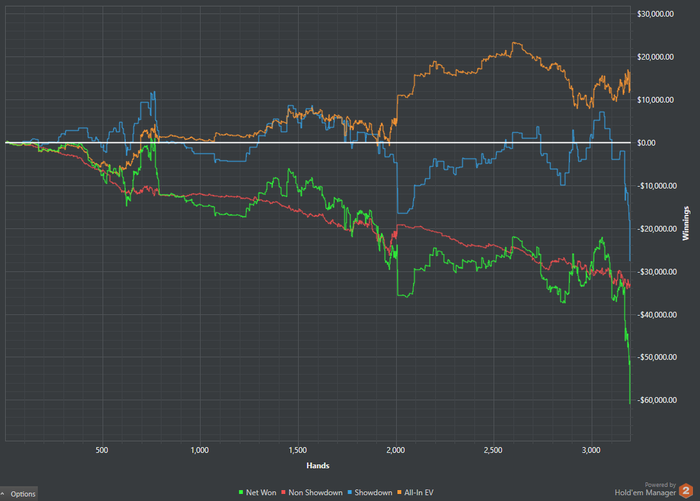The image size is (700, 501).
Task: Click the -$60,000.00 axis label
Action: 657,400
